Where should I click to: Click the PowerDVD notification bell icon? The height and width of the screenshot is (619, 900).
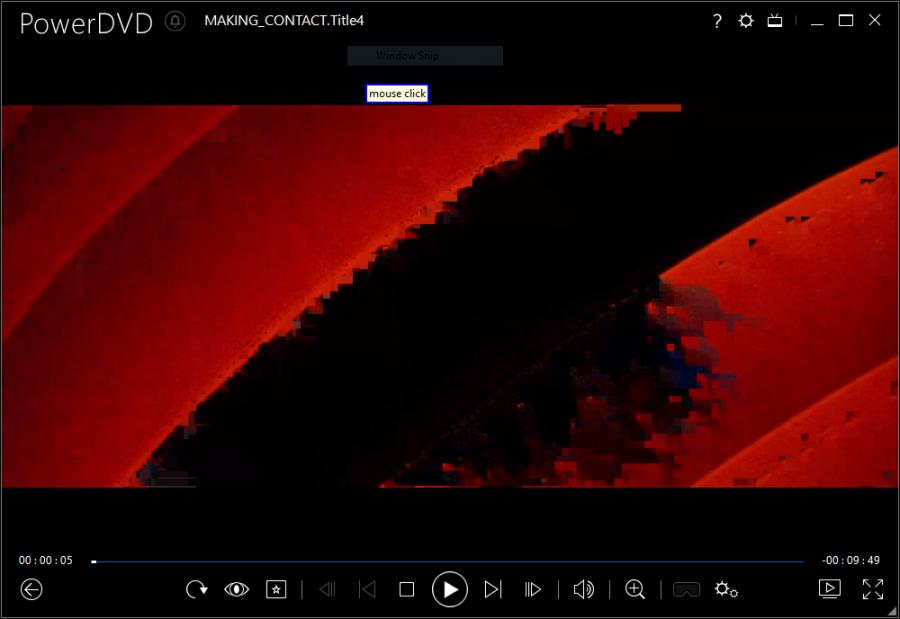pos(175,22)
